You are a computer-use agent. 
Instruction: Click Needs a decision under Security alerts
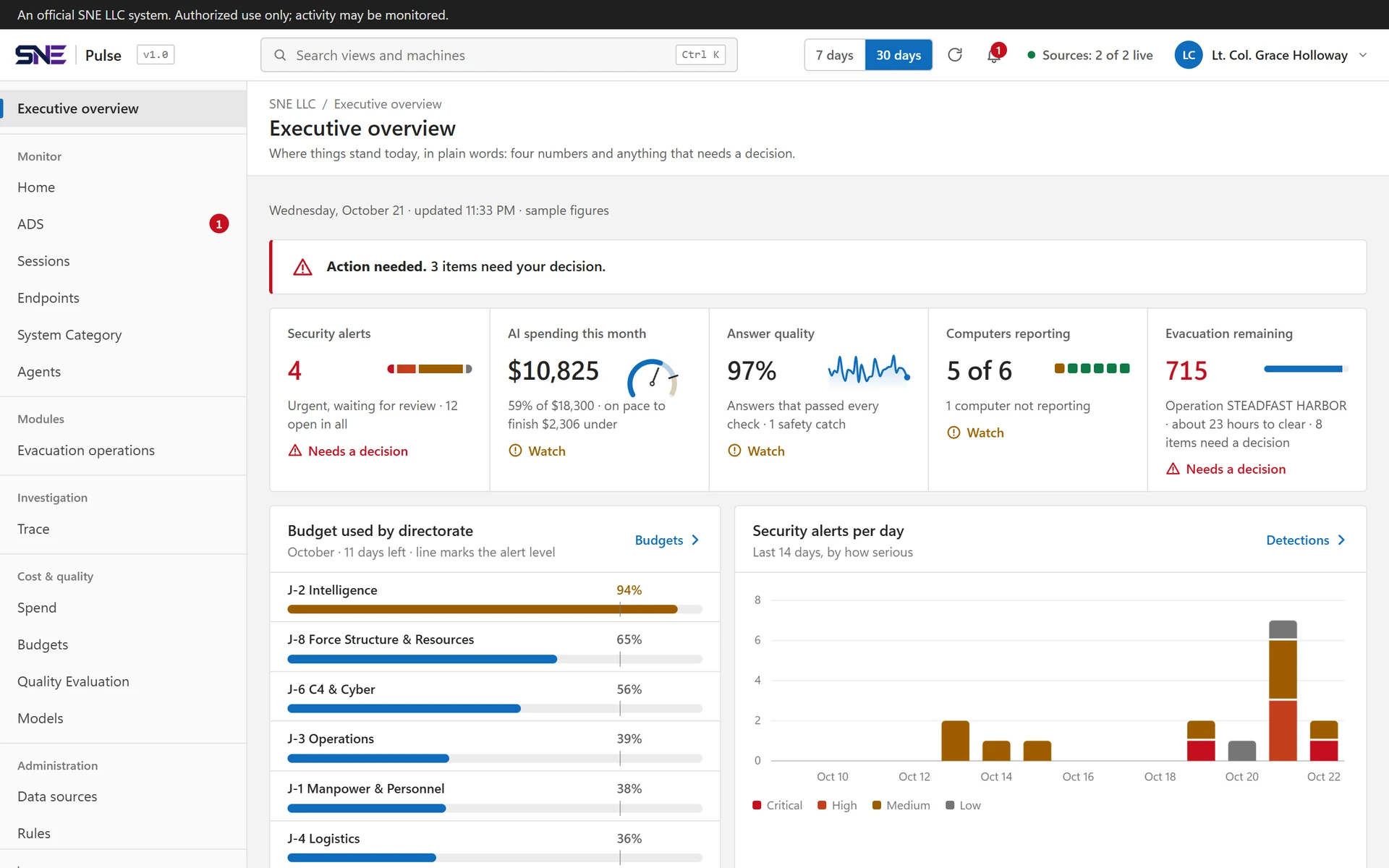[x=348, y=451]
